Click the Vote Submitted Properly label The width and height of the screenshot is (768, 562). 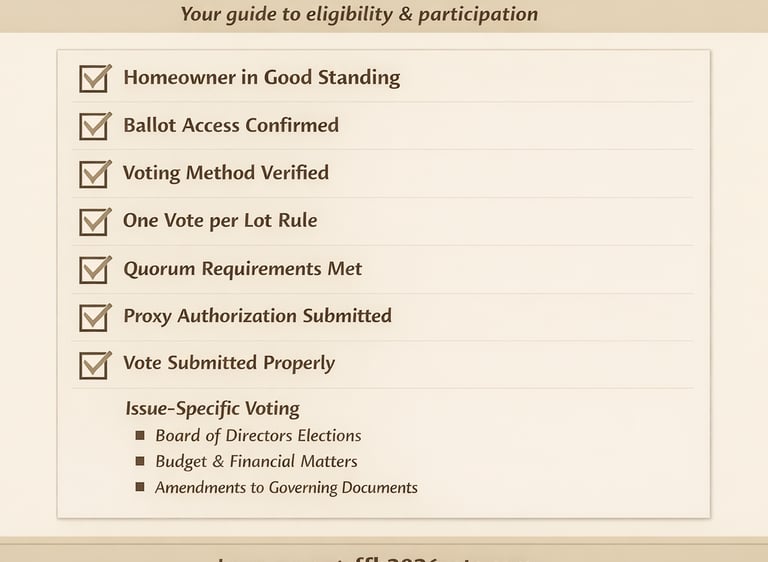point(228,363)
